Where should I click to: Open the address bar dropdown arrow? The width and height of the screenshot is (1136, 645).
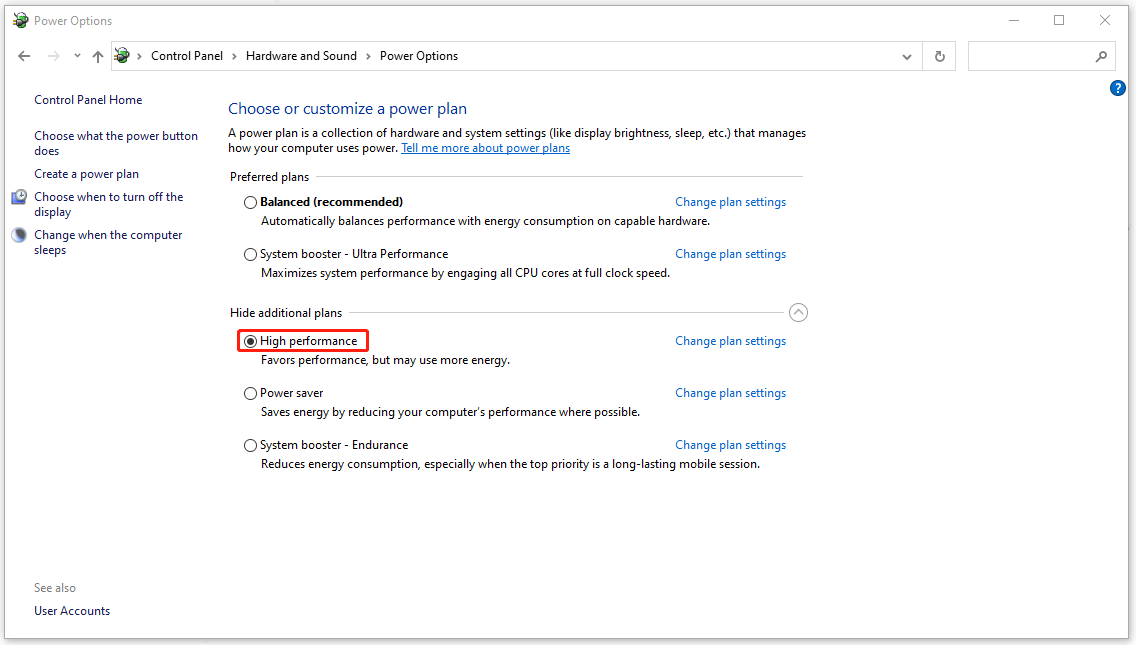[906, 56]
